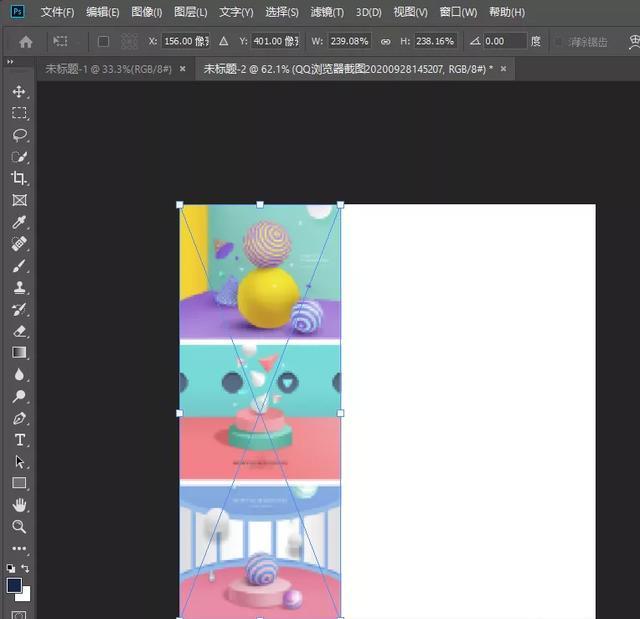Open the 滤镜(T) menu

326,12
